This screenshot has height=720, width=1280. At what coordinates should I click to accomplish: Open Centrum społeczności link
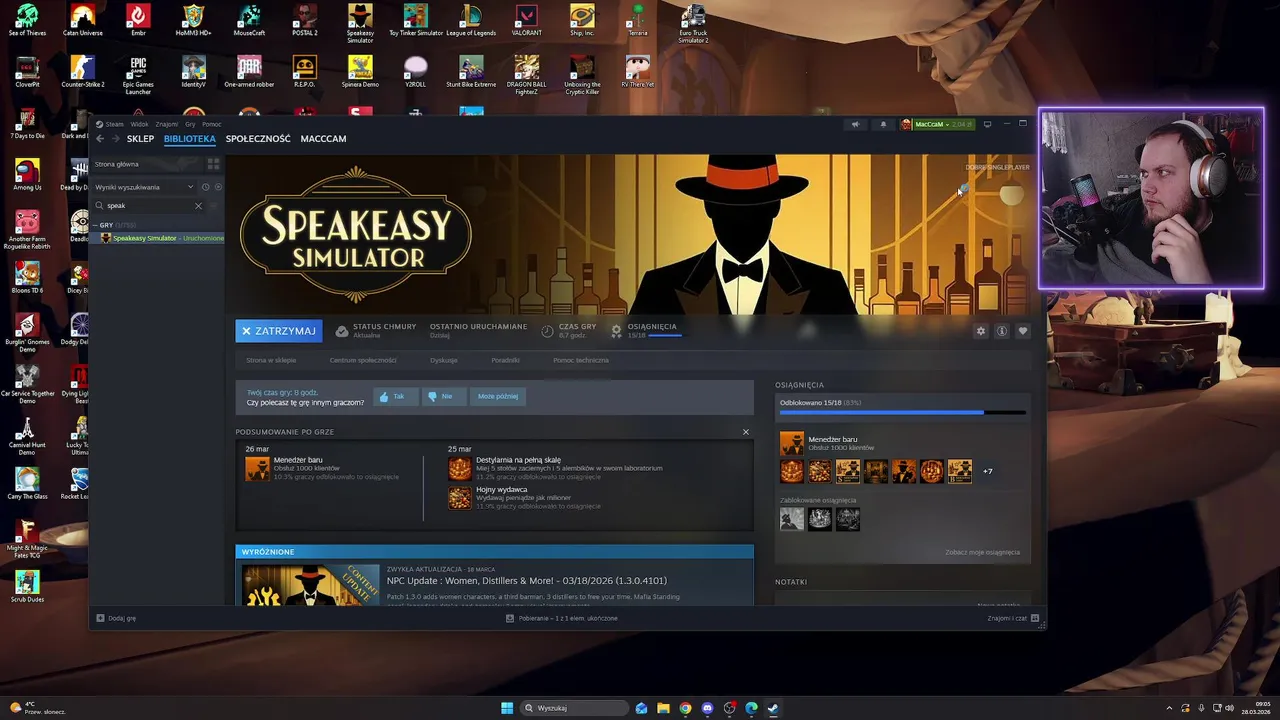coord(363,360)
